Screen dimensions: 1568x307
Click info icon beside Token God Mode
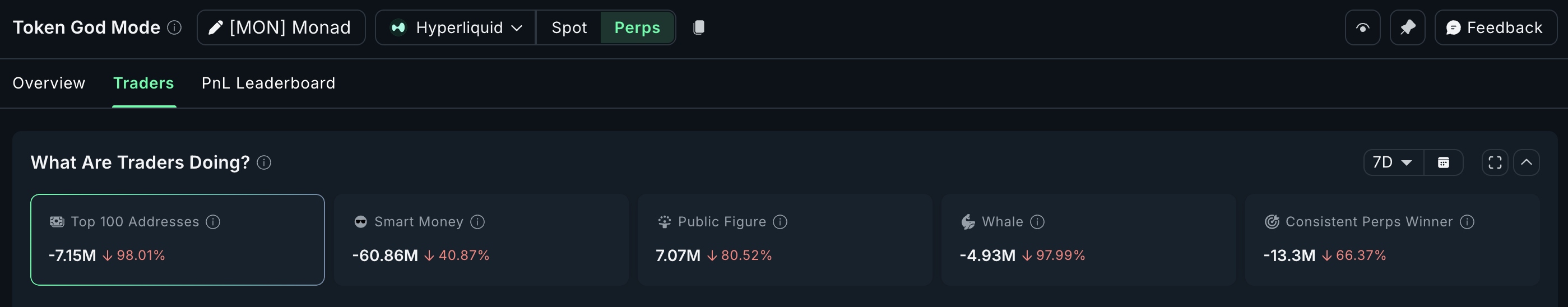(x=174, y=27)
